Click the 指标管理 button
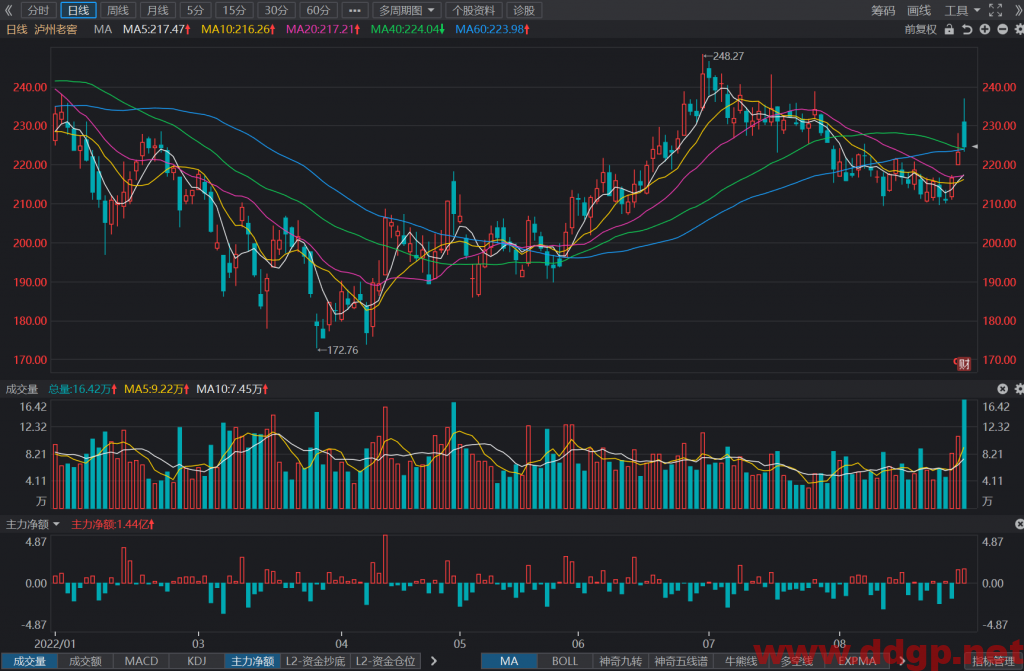 [993, 661]
